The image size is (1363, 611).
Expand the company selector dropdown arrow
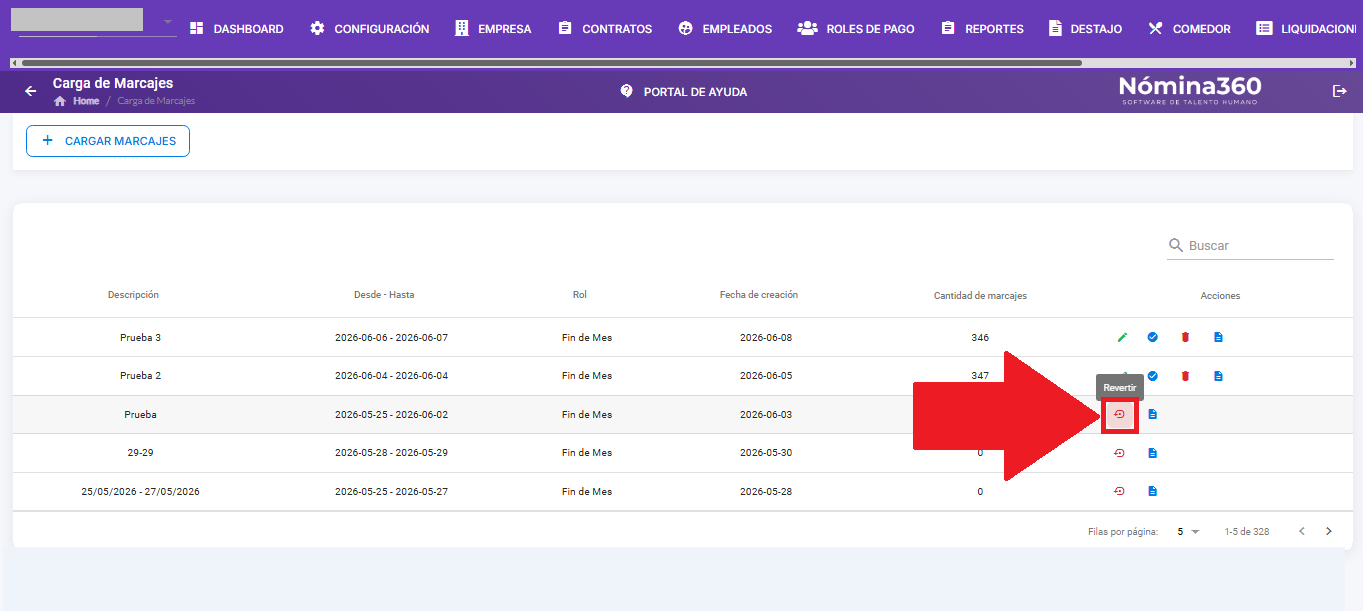pos(167,22)
